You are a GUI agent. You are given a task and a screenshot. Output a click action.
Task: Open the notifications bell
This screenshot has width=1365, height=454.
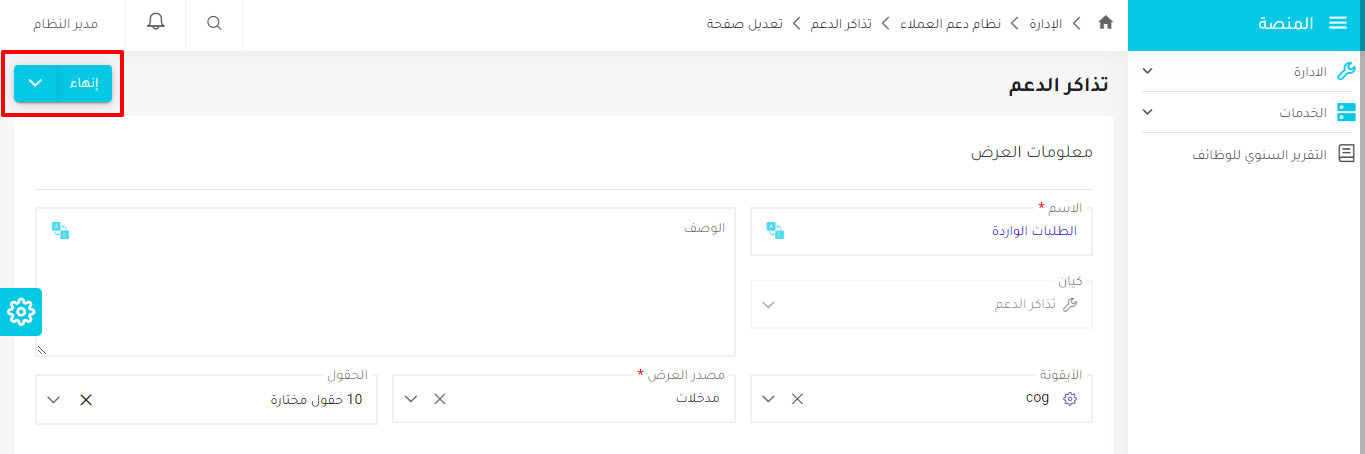pyautogui.click(x=156, y=22)
